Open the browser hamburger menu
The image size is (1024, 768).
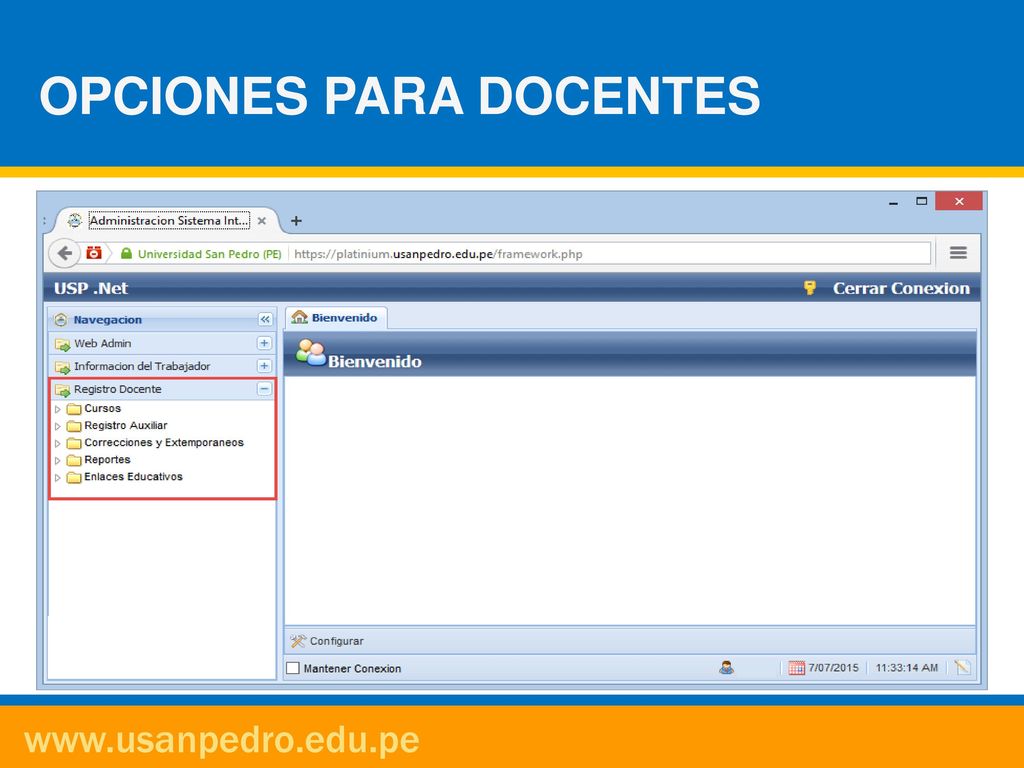pyautogui.click(x=958, y=253)
